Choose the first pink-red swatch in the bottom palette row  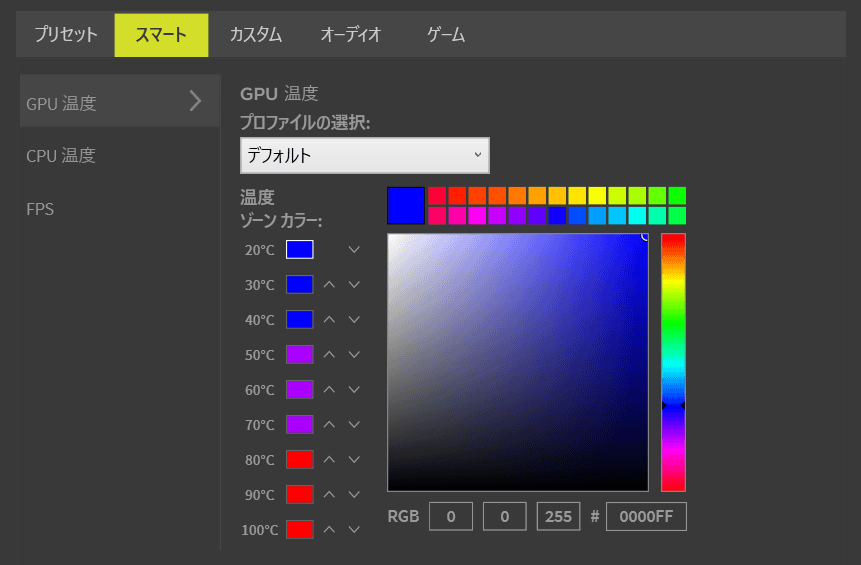click(437, 215)
